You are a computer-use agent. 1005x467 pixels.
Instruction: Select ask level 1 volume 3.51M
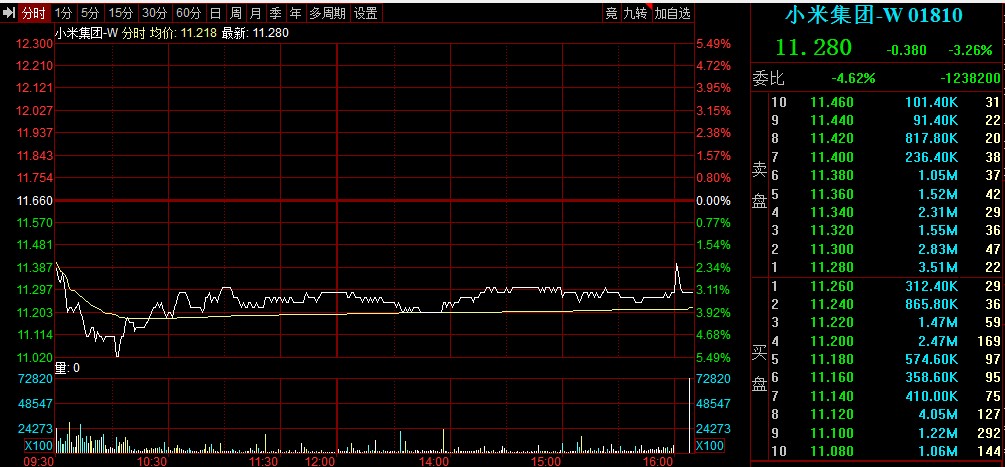[x=937, y=268]
